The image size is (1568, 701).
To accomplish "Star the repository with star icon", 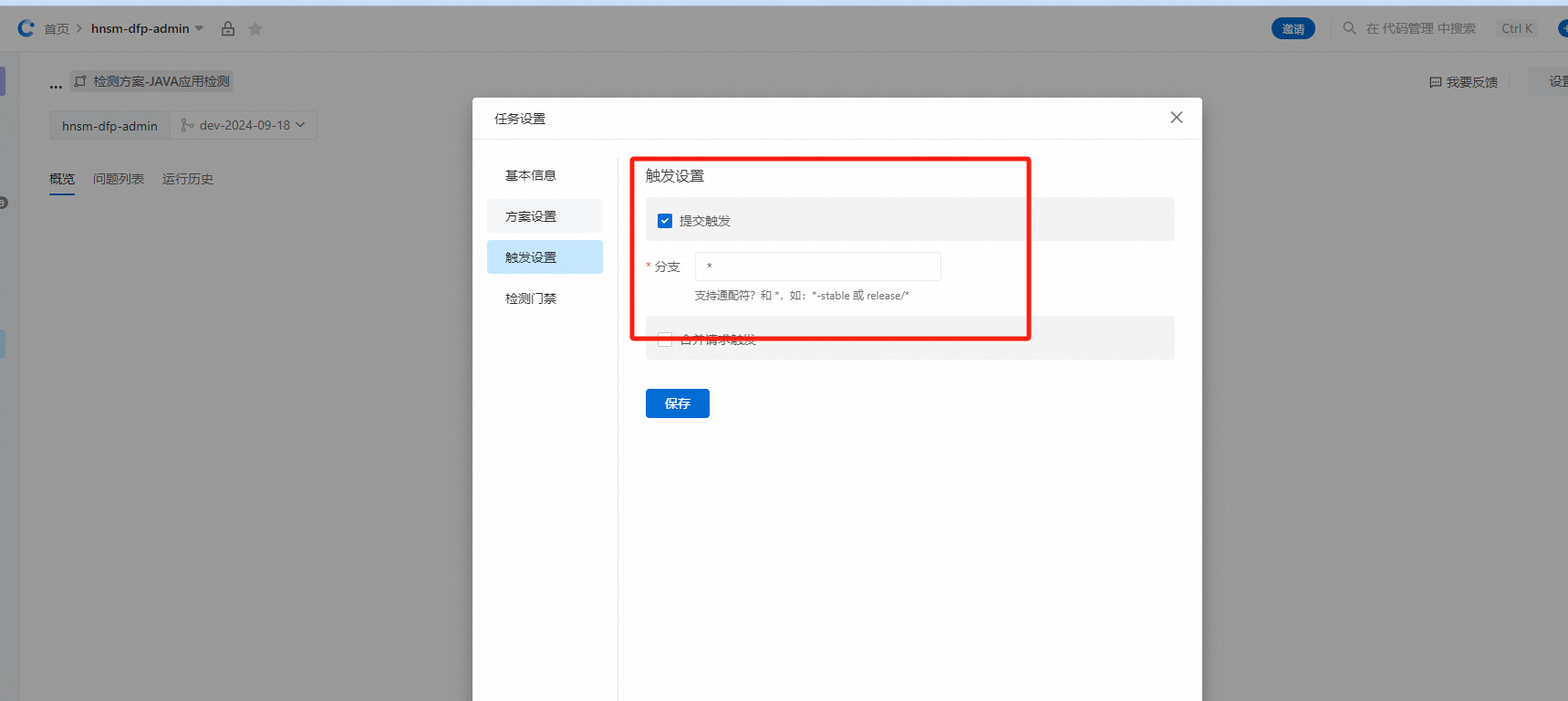I will [x=255, y=29].
